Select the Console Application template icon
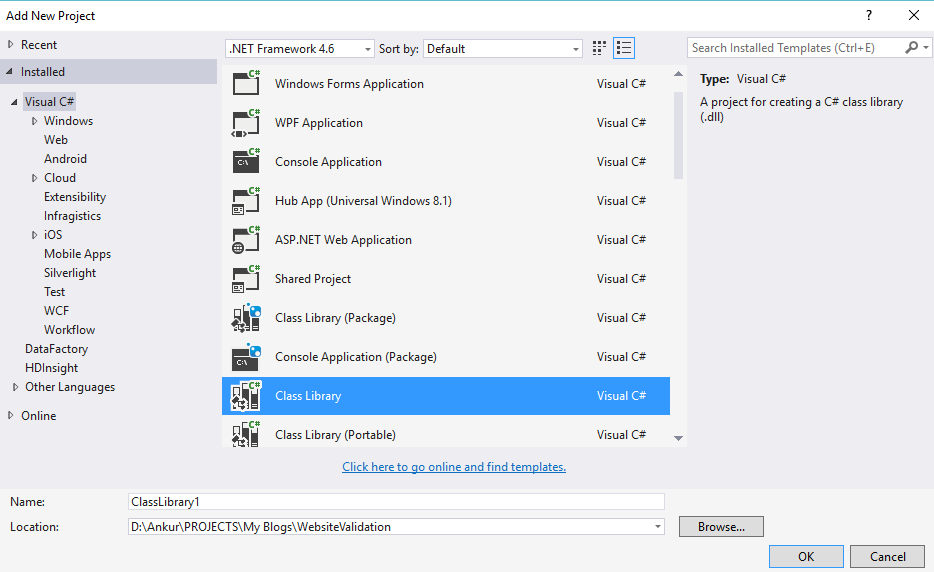This screenshot has height=572, width=934. pos(246,162)
